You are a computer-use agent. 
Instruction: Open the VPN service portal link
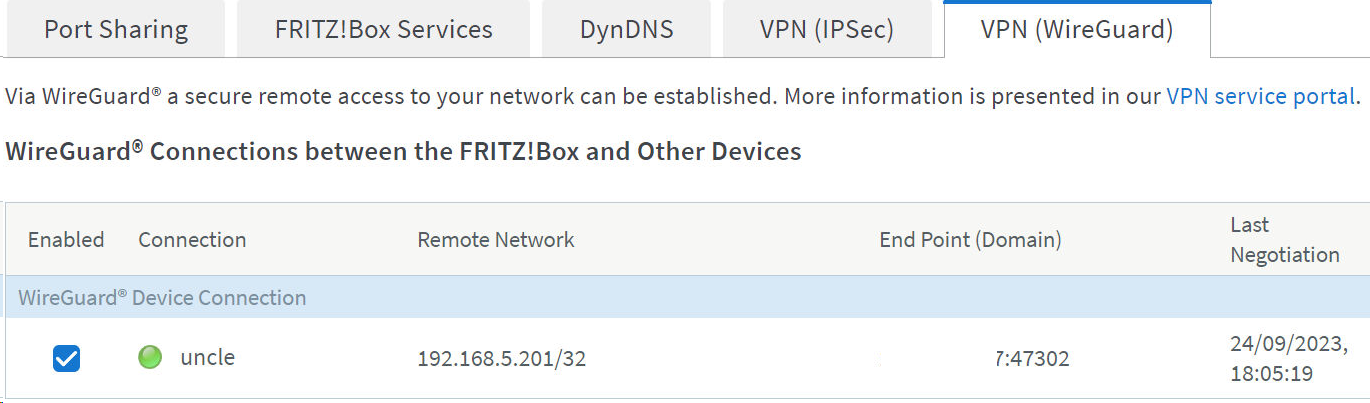1260,97
